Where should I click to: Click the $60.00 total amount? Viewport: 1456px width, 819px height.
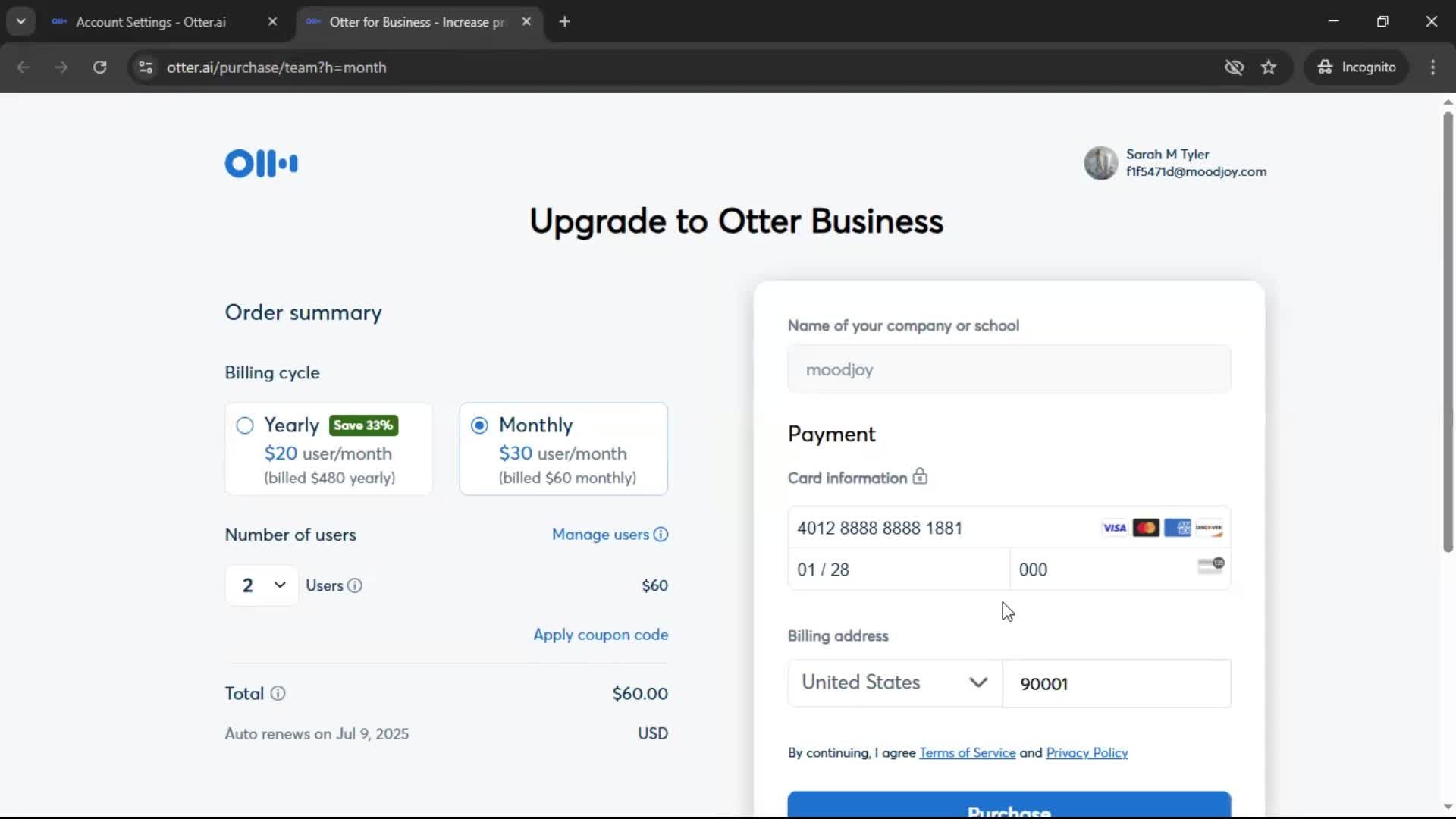pos(640,693)
